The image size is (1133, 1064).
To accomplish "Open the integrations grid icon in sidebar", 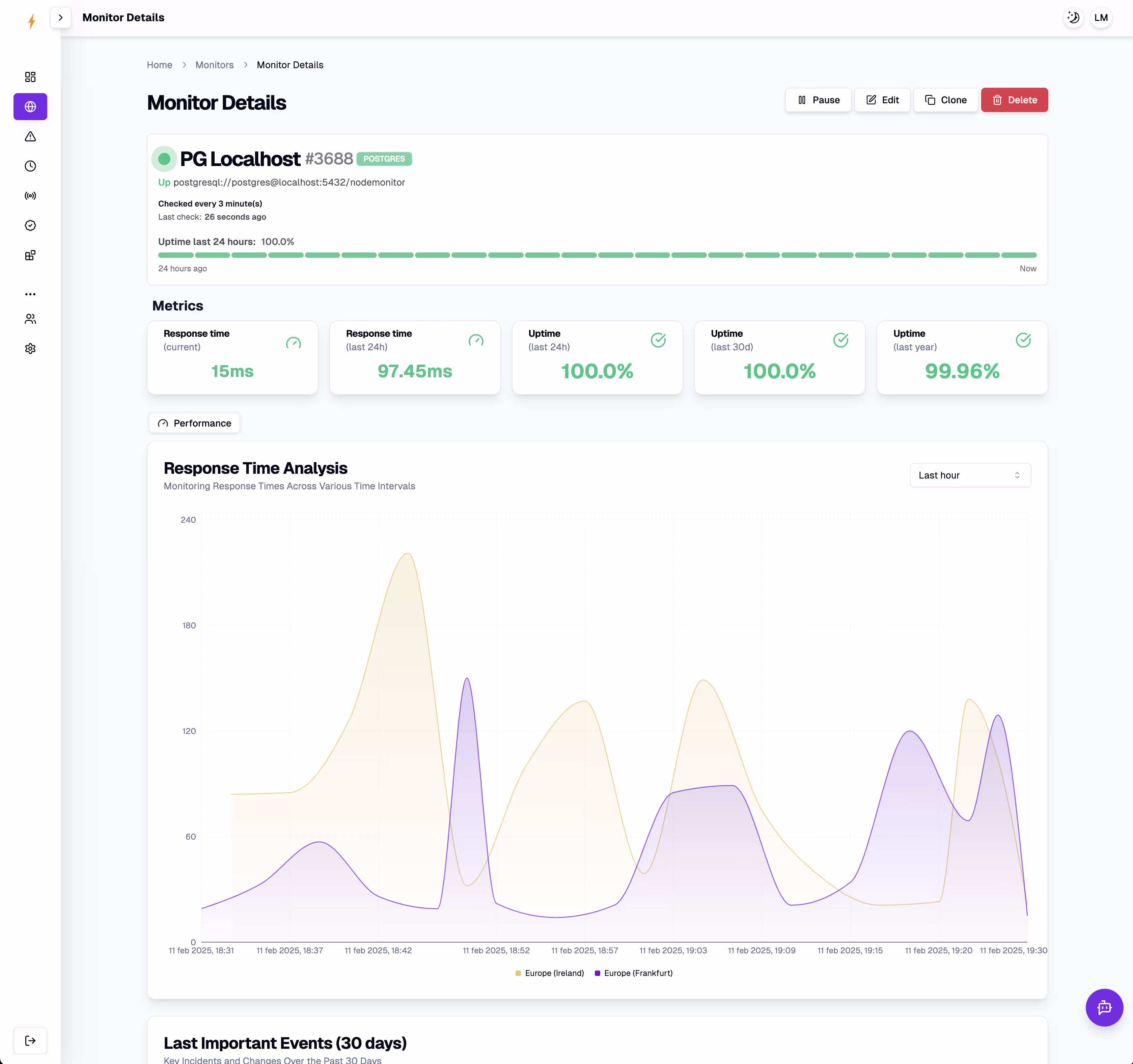I will coord(30,255).
